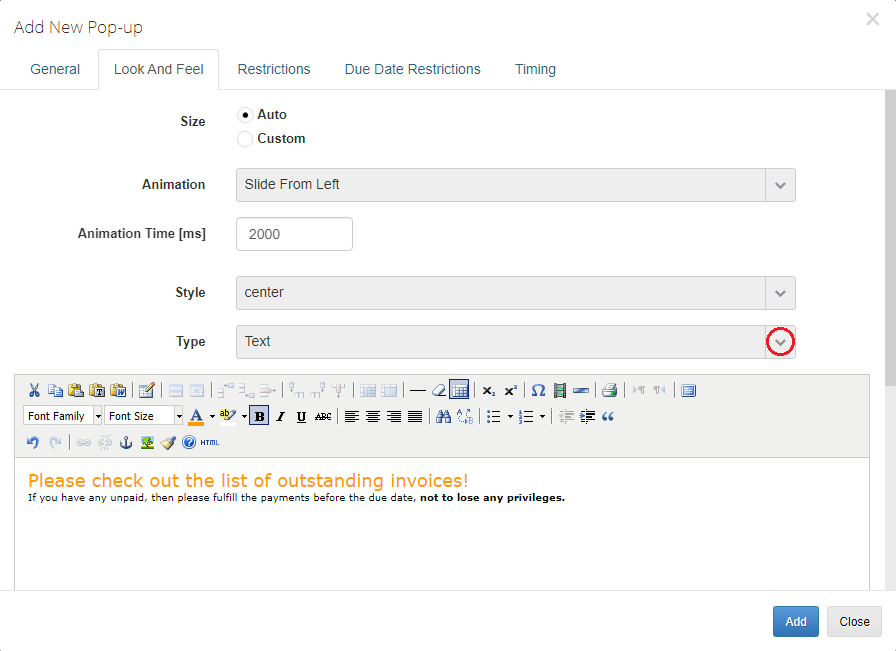The width and height of the screenshot is (896, 651).
Task: Undo the last edit
Action: coord(33,442)
